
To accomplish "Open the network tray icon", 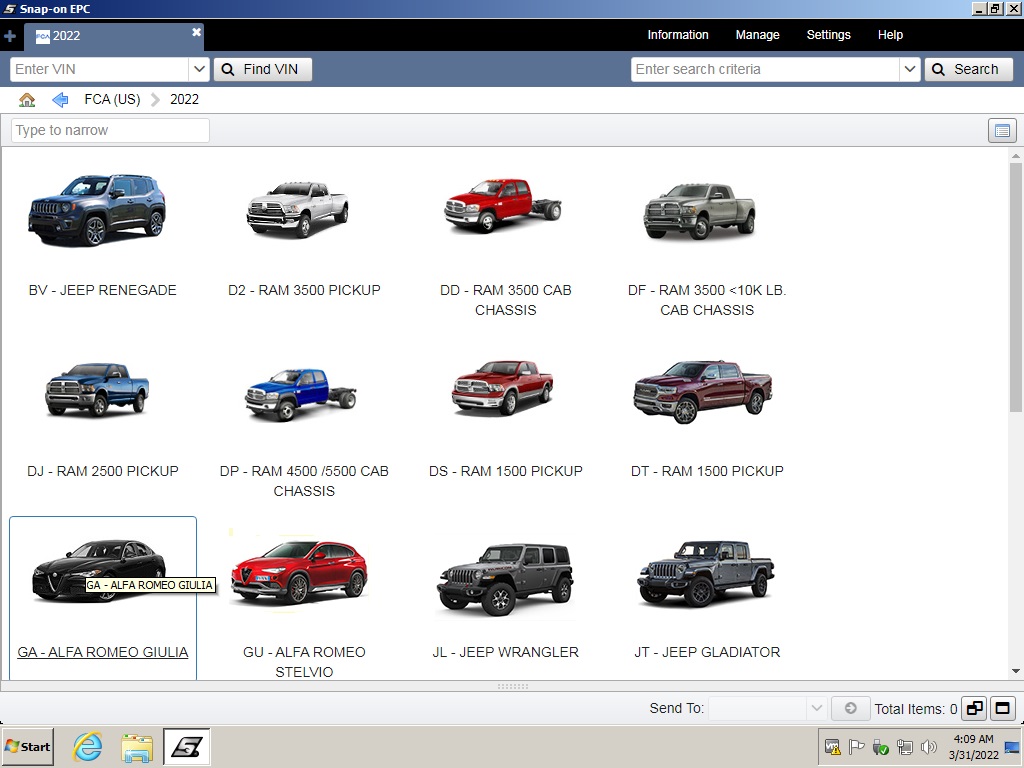I will coord(904,747).
